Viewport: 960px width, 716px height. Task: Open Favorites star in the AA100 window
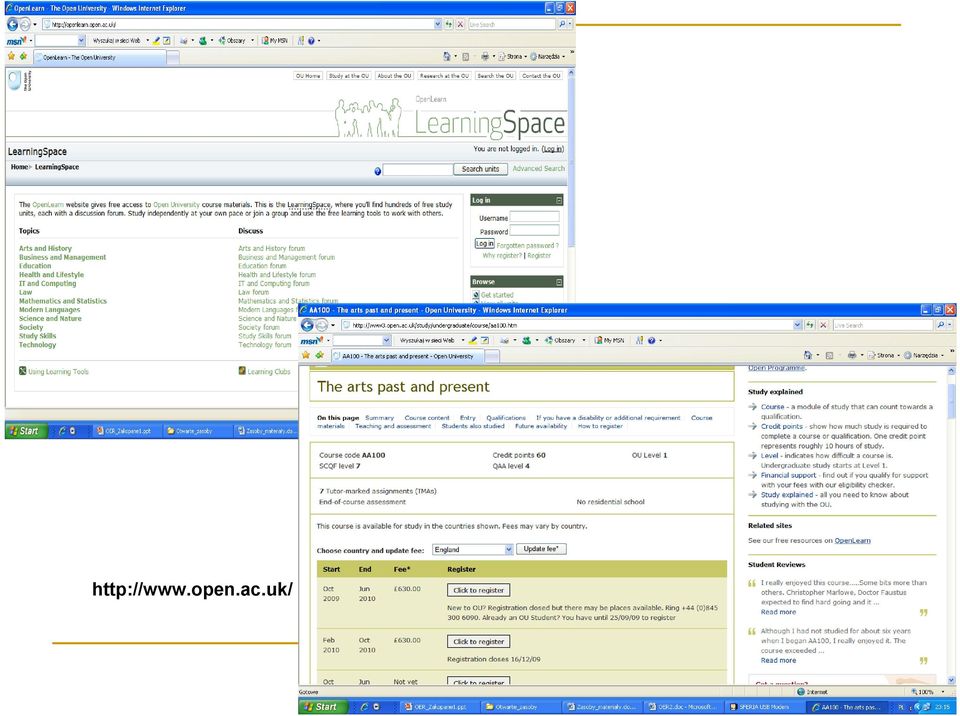(306, 355)
